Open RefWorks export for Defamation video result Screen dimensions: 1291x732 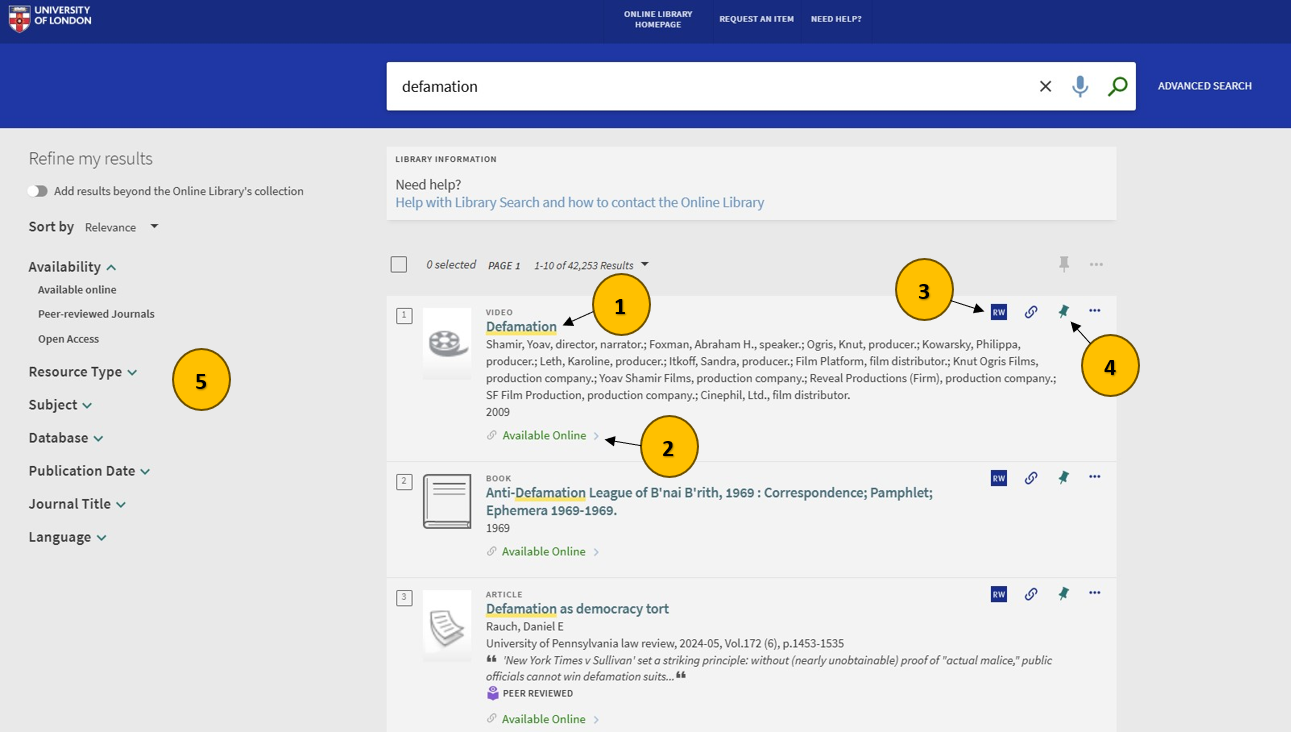[998, 312]
